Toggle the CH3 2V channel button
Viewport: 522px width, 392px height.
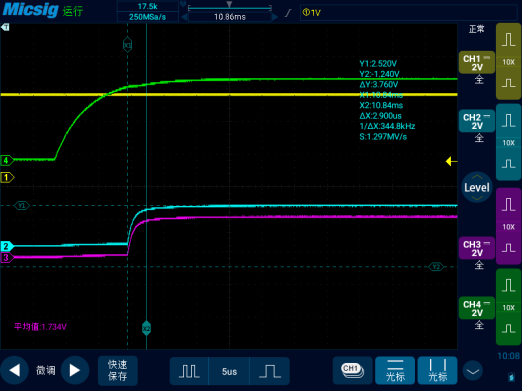pos(477,248)
